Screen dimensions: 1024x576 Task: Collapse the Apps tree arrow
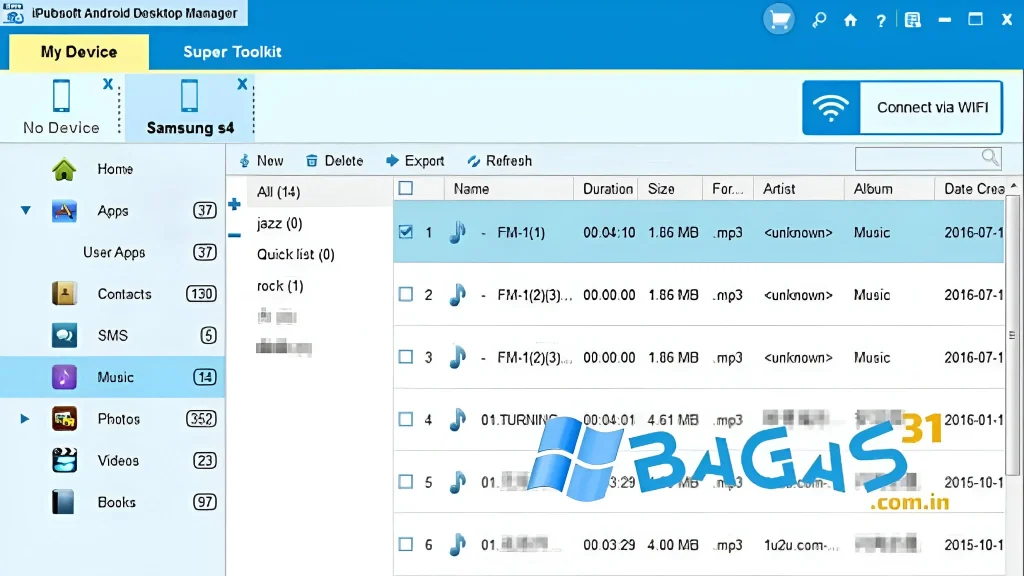(x=25, y=210)
